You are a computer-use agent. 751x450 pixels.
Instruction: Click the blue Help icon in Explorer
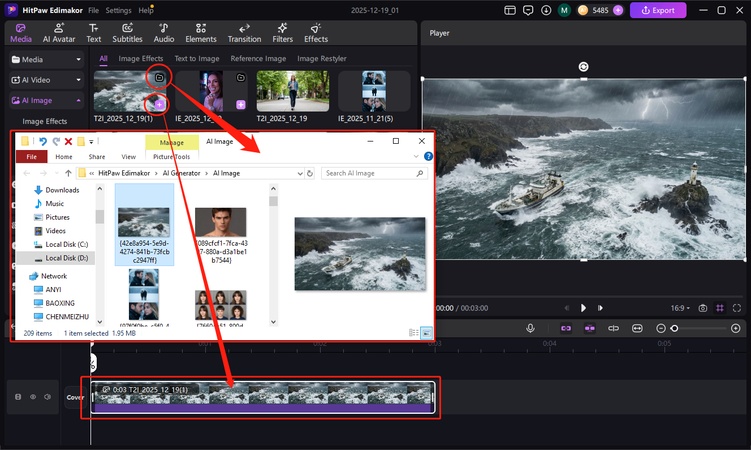pyautogui.click(x=428, y=157)
